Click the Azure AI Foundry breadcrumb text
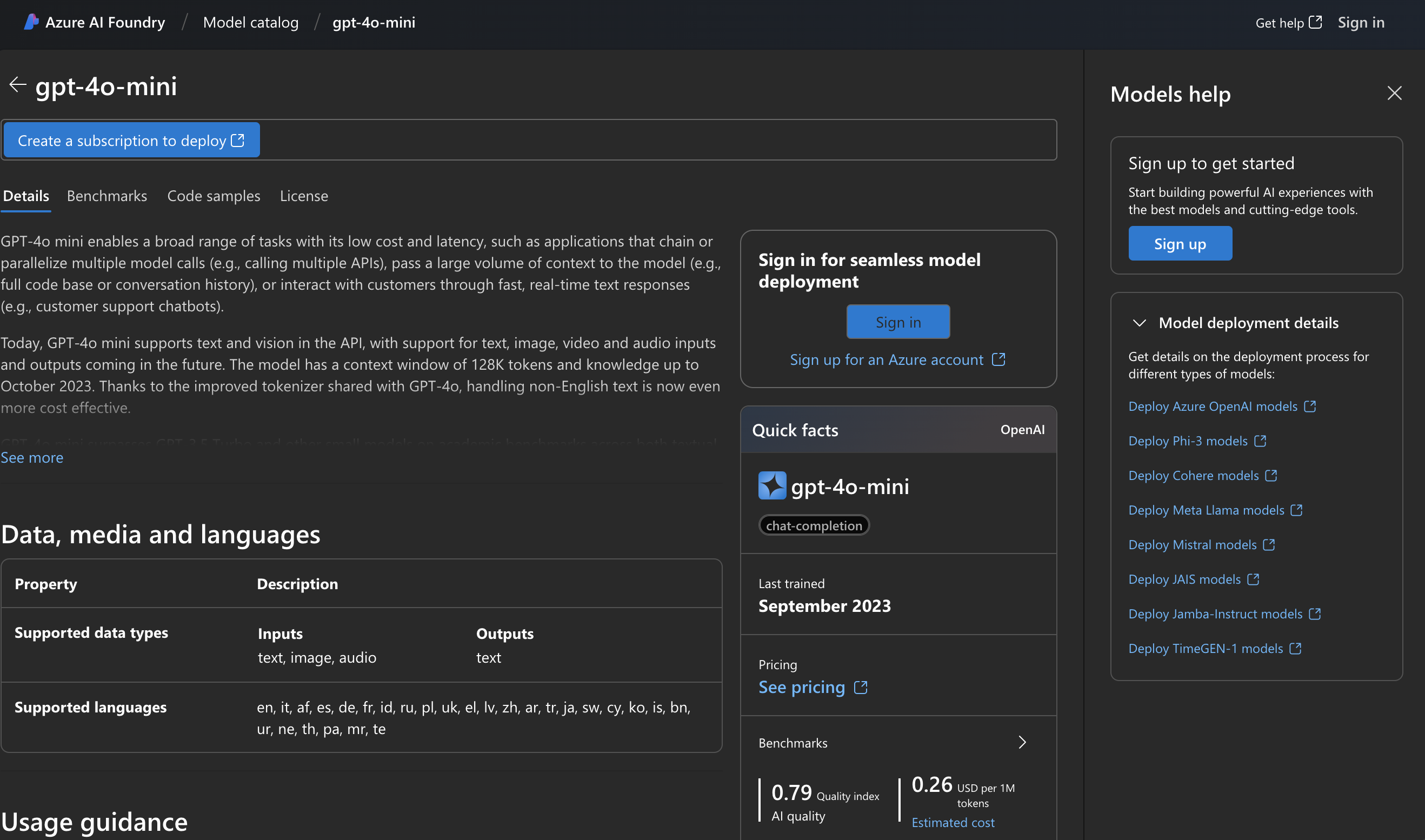The width and height of the screenshot is (1425, 840). point(105,22)
